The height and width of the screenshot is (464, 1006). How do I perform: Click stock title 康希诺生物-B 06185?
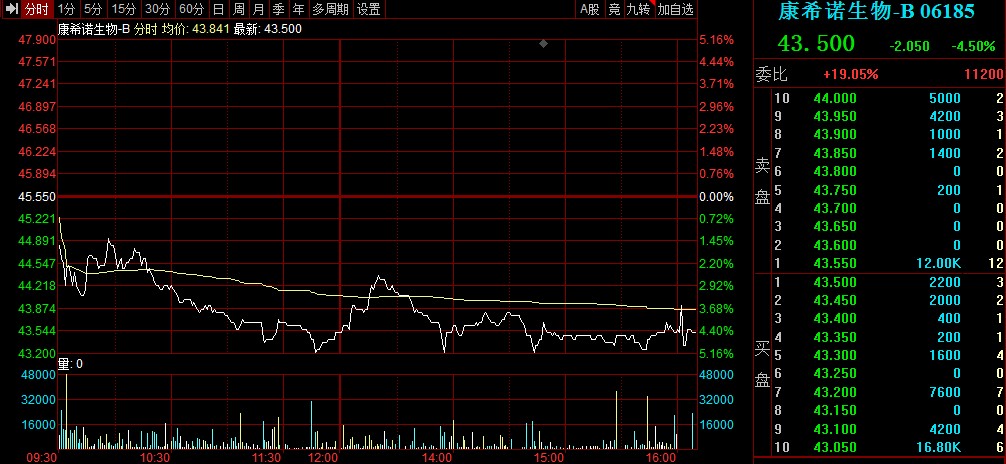(876, 11)
